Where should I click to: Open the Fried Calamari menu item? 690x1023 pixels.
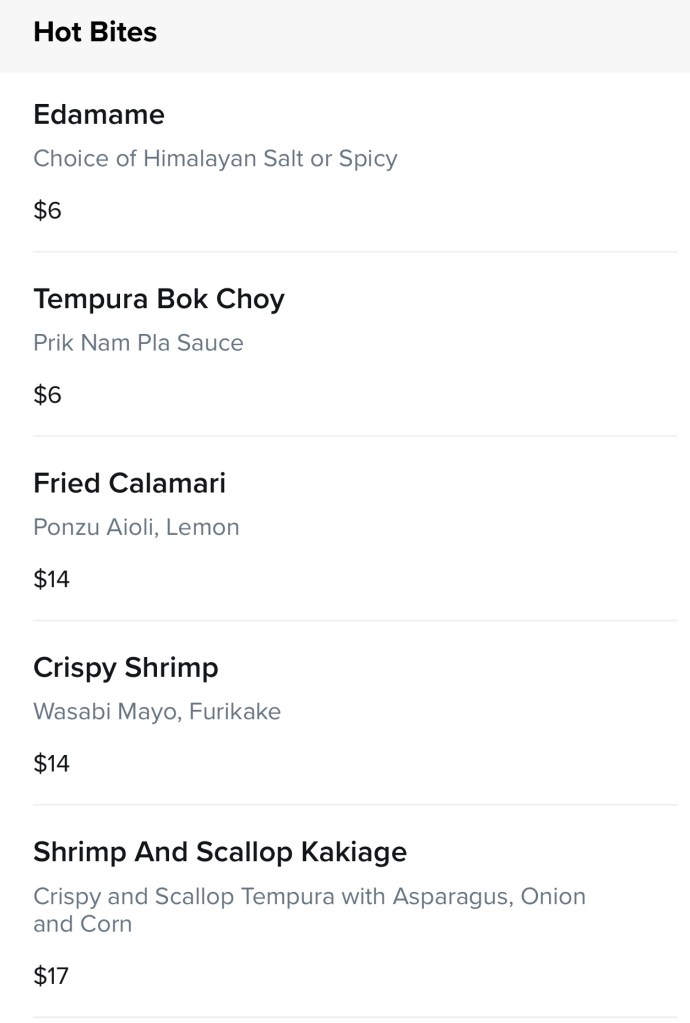point(130,483)
